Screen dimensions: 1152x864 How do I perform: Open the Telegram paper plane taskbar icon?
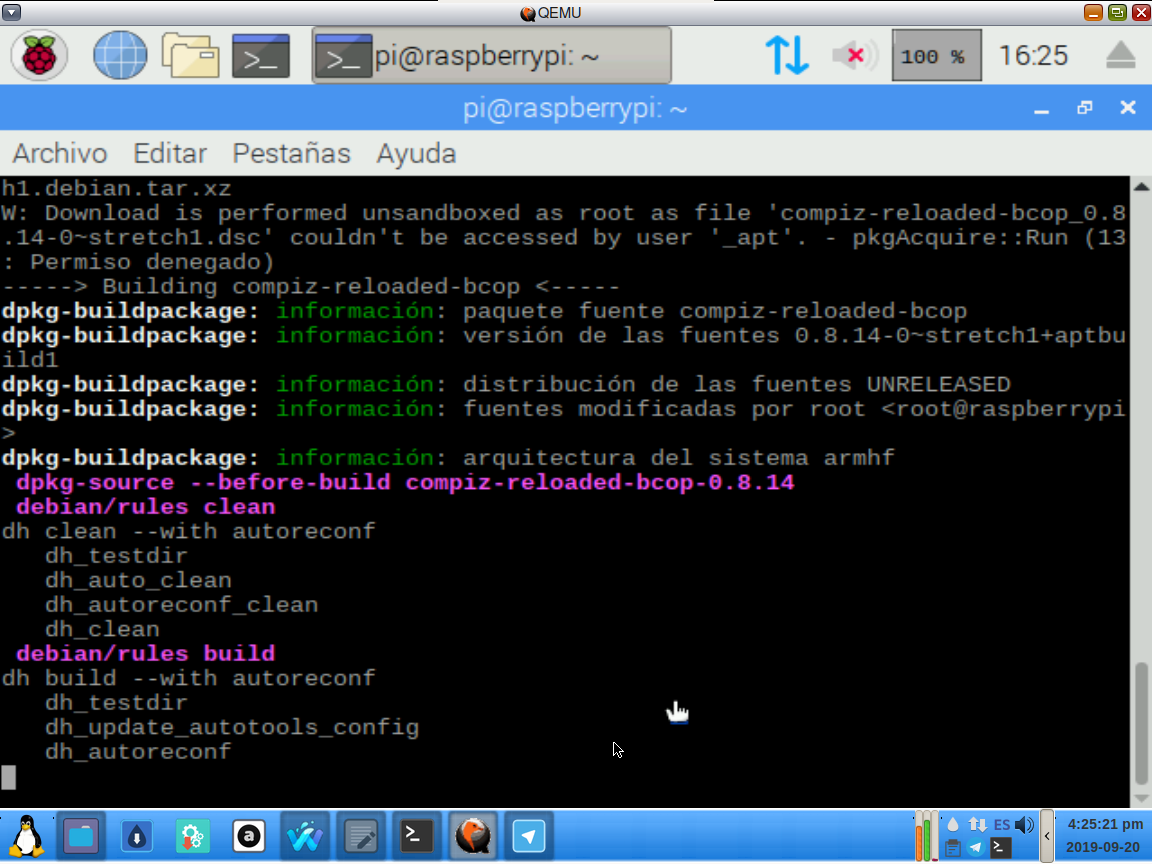[529, 836]
